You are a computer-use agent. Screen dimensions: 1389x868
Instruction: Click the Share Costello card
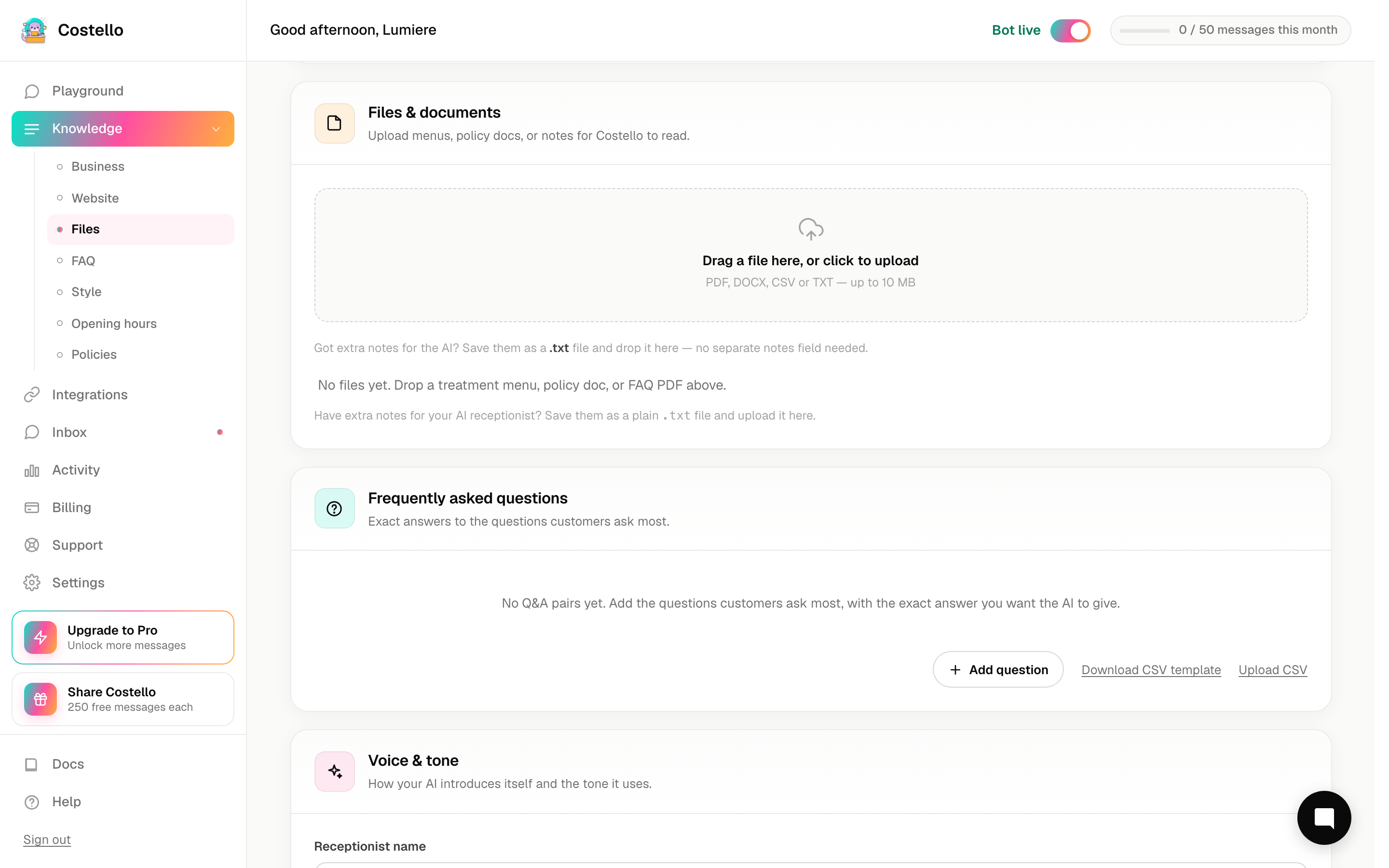point(123,699)
